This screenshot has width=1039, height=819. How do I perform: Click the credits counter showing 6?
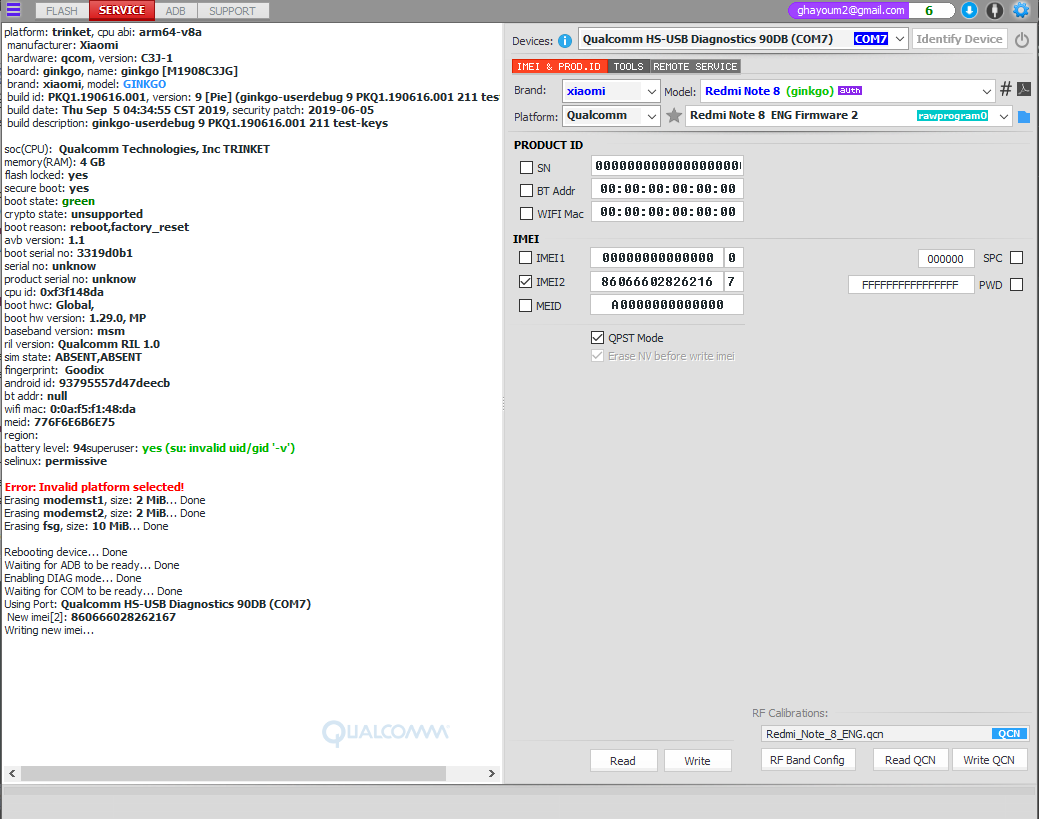tap(930, 11)
